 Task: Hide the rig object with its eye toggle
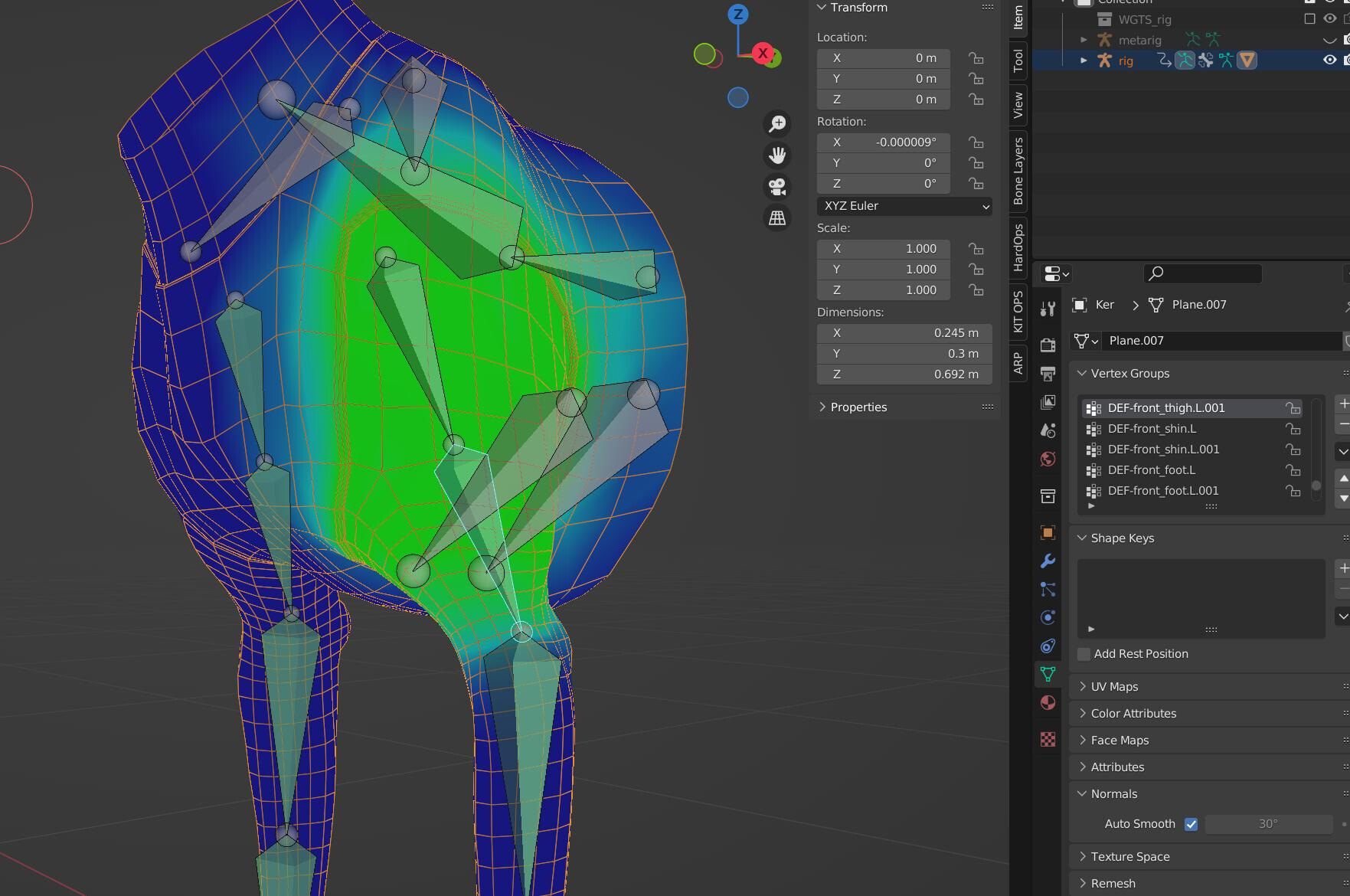coord(1328,60)
